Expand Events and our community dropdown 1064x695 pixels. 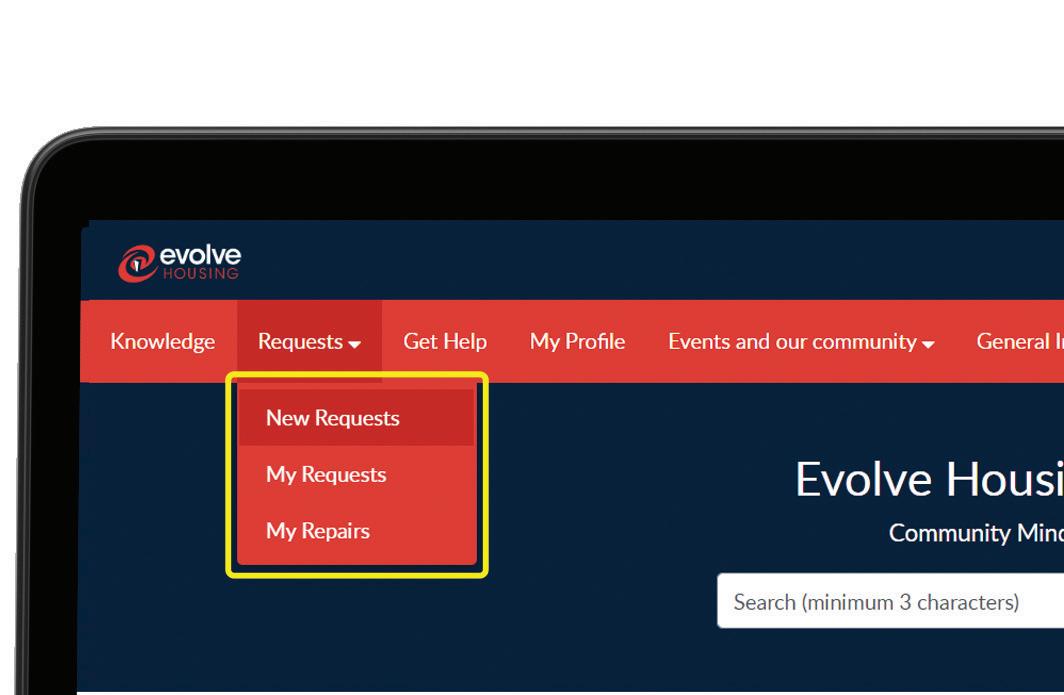(801, 341)
